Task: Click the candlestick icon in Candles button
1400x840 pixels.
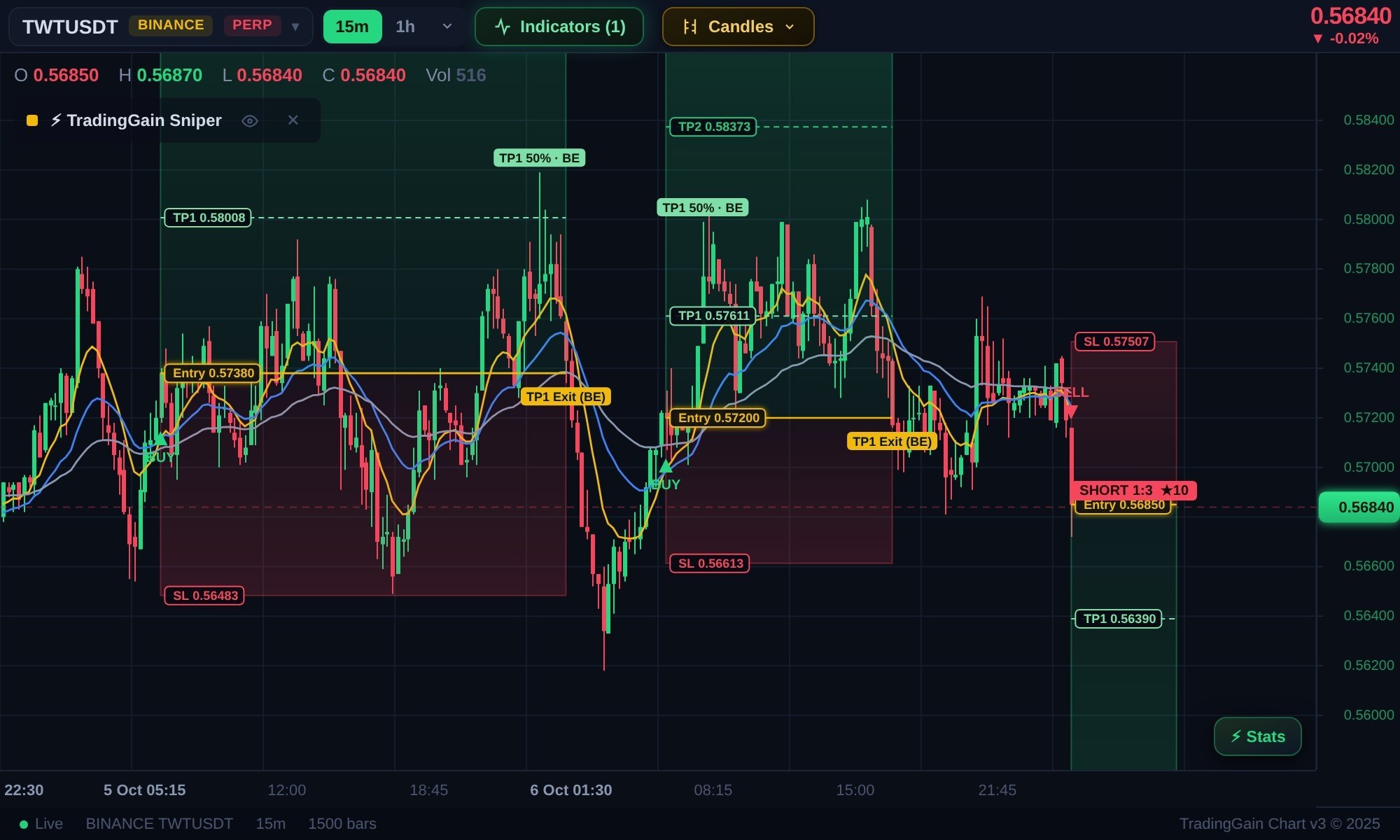Action: tap(690, 27)
